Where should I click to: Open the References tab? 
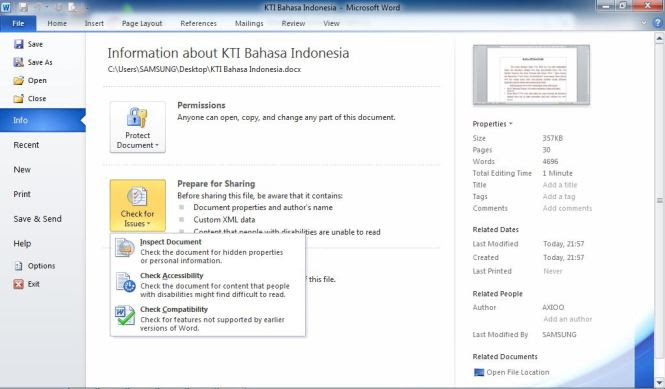coord(198,23)
